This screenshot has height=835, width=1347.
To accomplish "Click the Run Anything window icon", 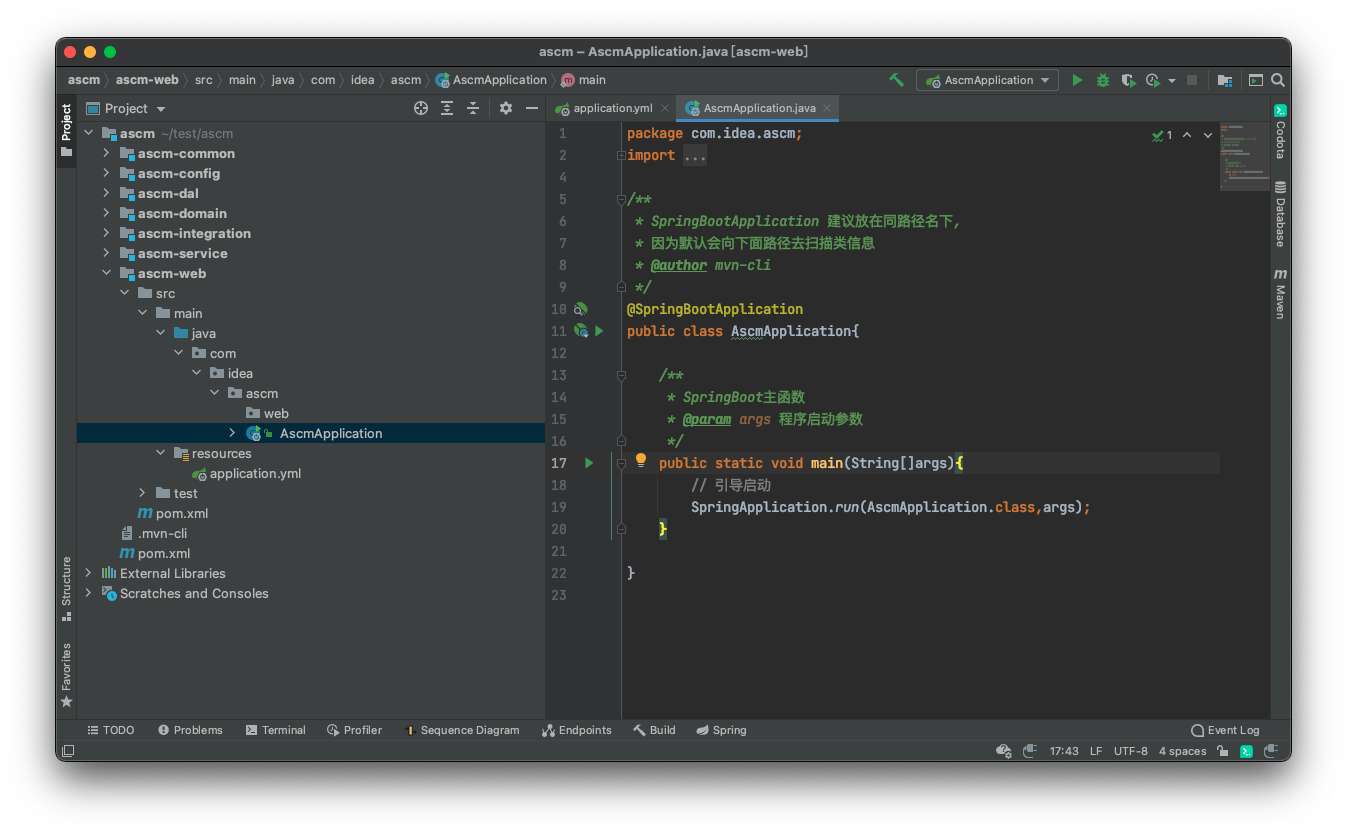I will (1256, 80).
